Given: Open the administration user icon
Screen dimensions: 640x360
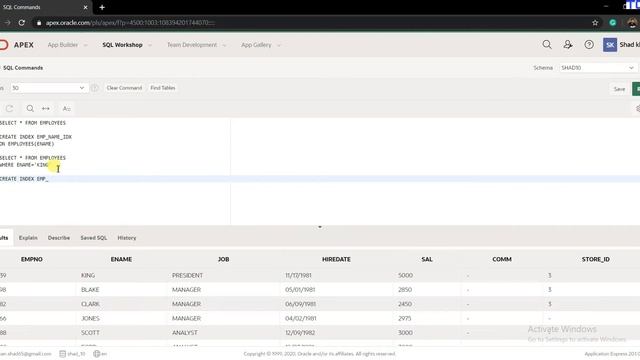Looking at the screenshot, I should 568,44.
